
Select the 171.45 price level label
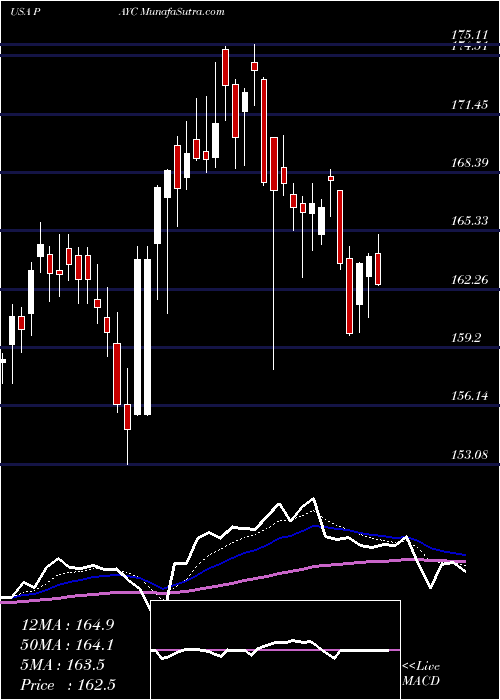point(469,105)
